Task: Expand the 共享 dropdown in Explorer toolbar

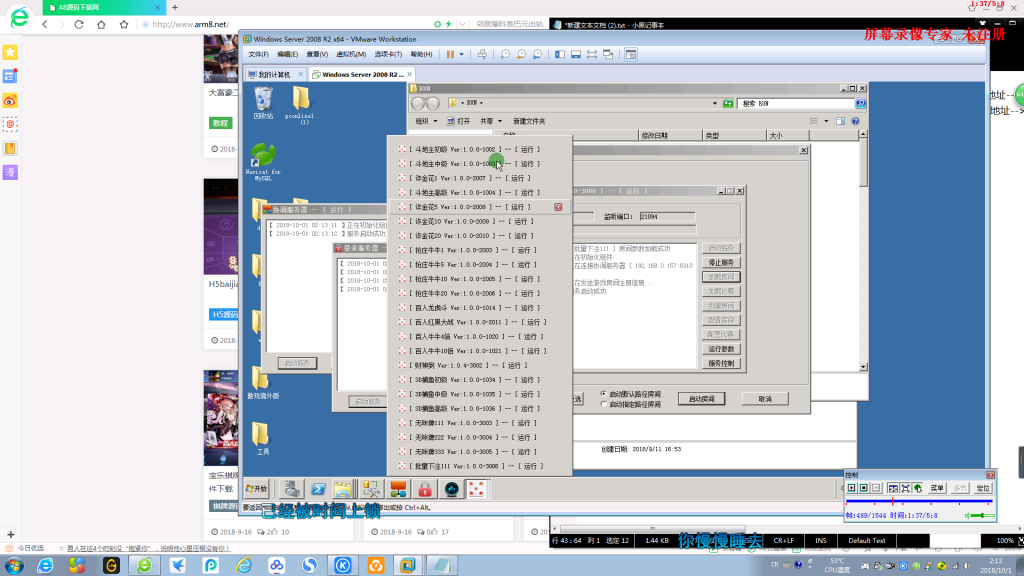Action: (490, 121)
